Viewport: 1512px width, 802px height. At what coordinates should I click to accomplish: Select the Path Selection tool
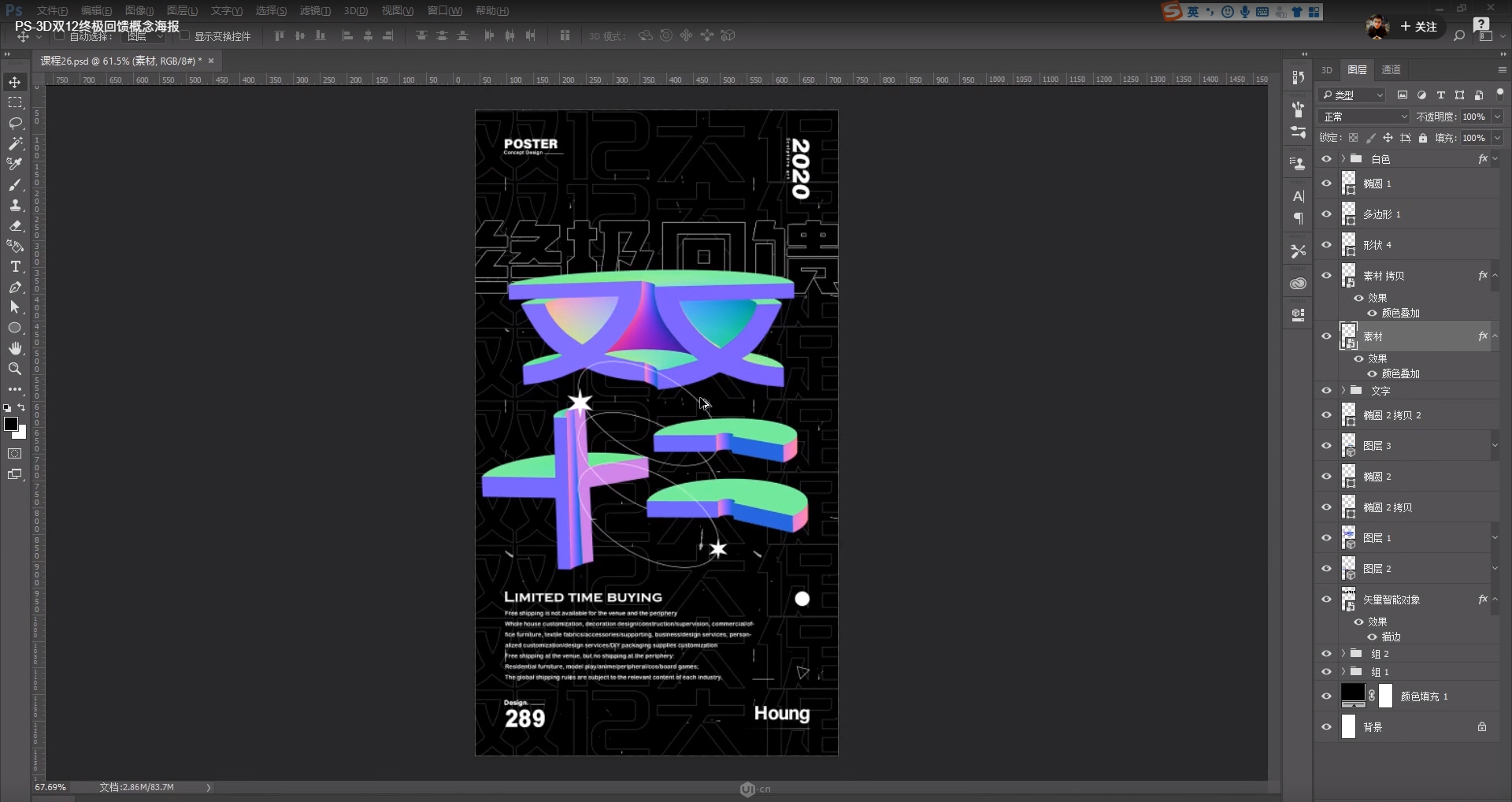pyautogui.click(x=15, y=307)
